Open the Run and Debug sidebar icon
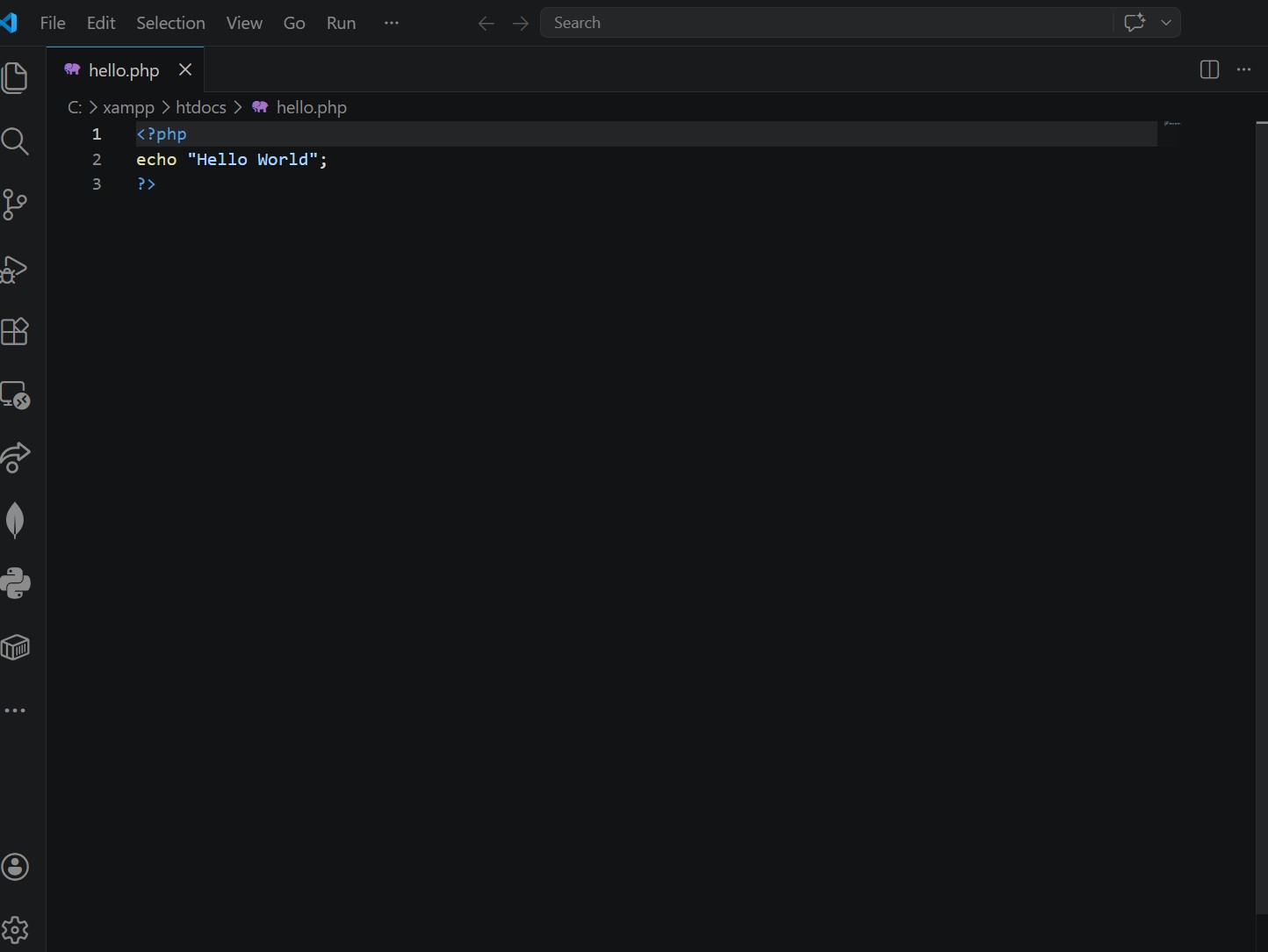The image size is (1268, 952). click(x=16, y=269)
